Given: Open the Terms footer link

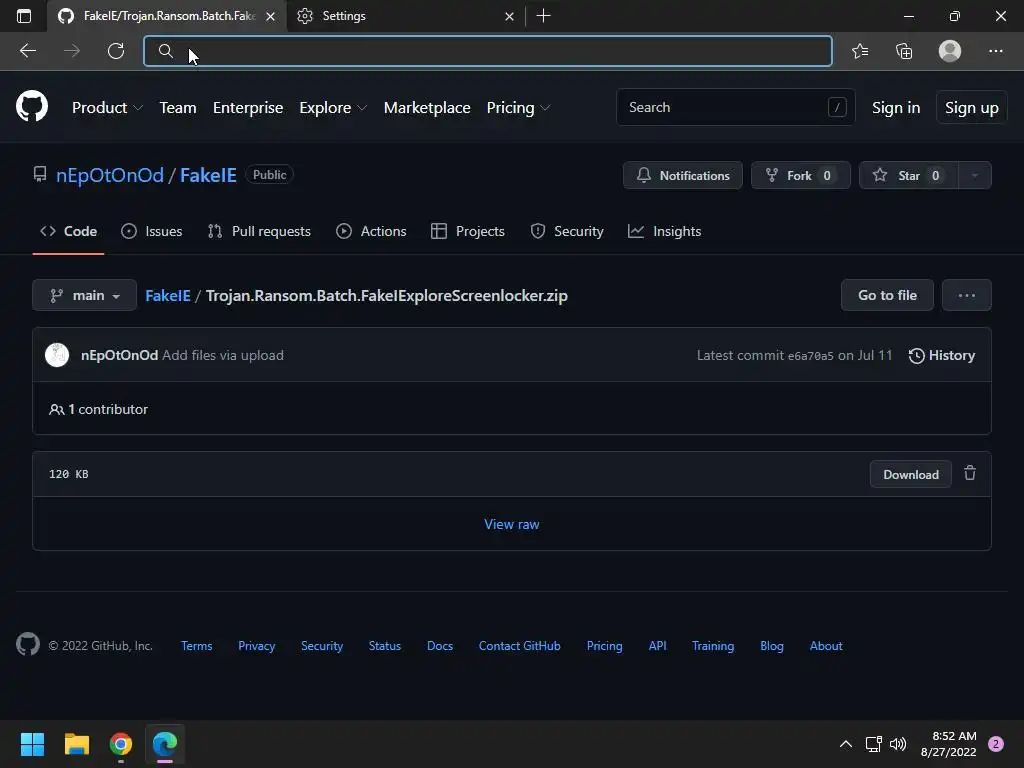Looking at the screenshot, I should pyautogui.click(x=197, y=645).
